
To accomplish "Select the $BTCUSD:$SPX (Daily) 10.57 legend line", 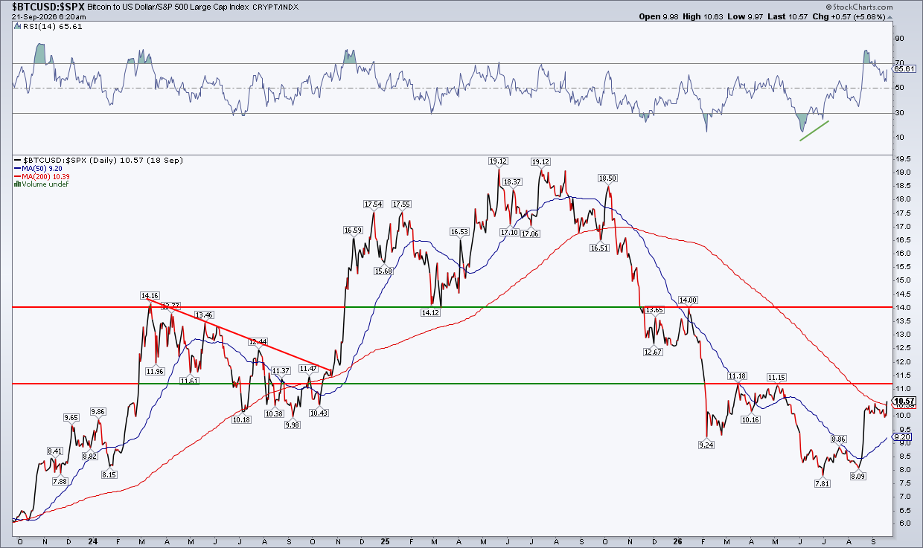I will 98,160.
